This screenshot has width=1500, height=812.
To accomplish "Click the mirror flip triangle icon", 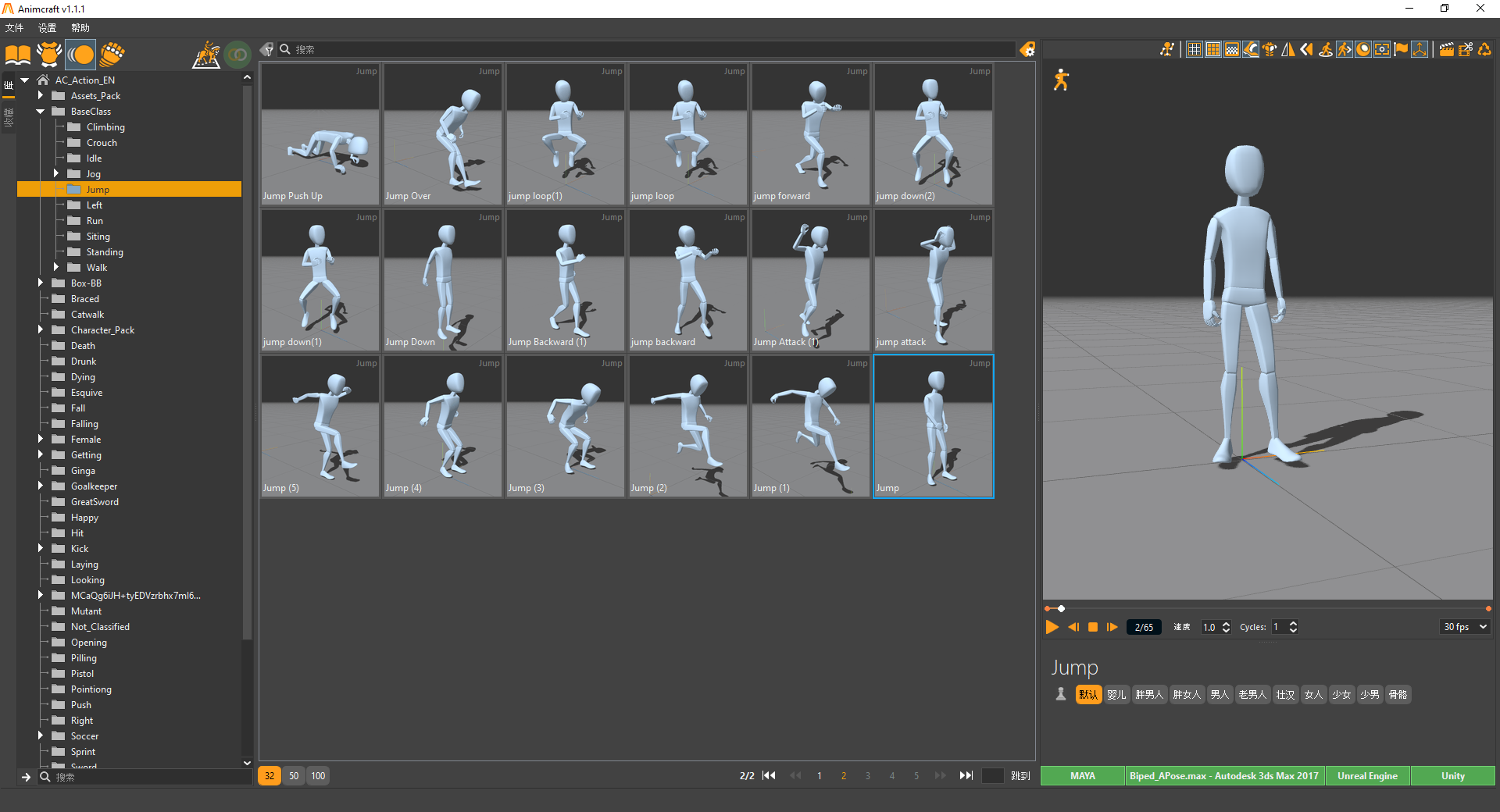I will pos(1288,49).
